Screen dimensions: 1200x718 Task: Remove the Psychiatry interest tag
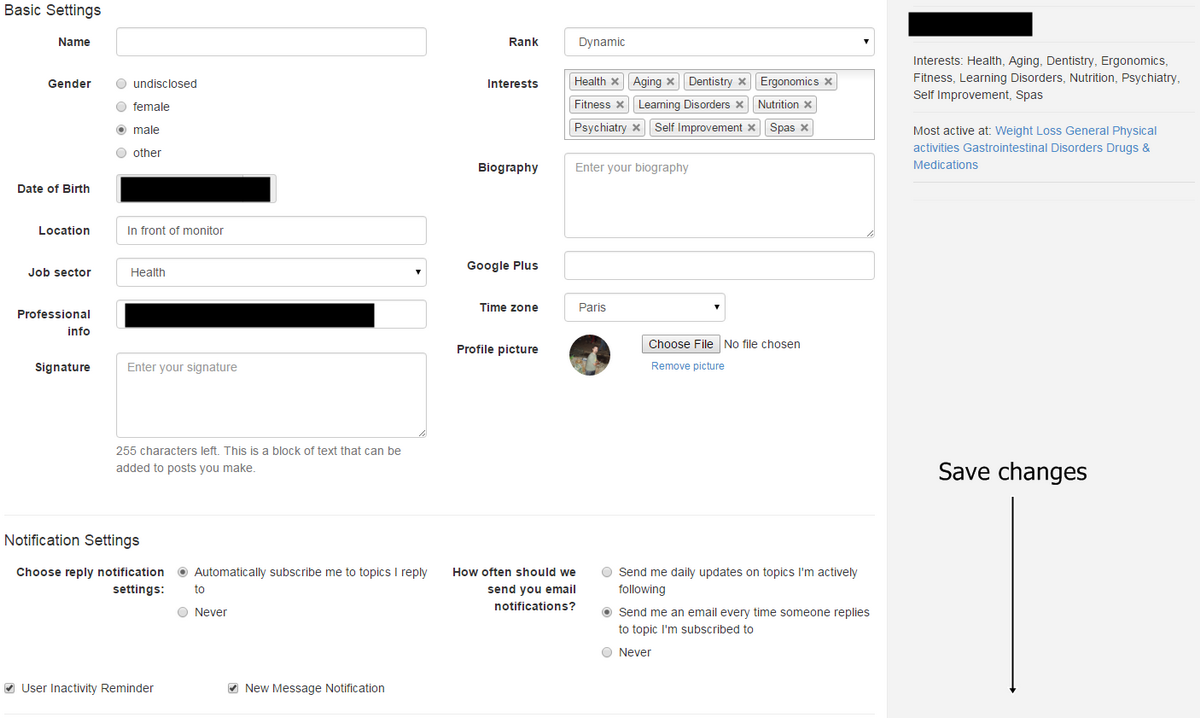636,128
